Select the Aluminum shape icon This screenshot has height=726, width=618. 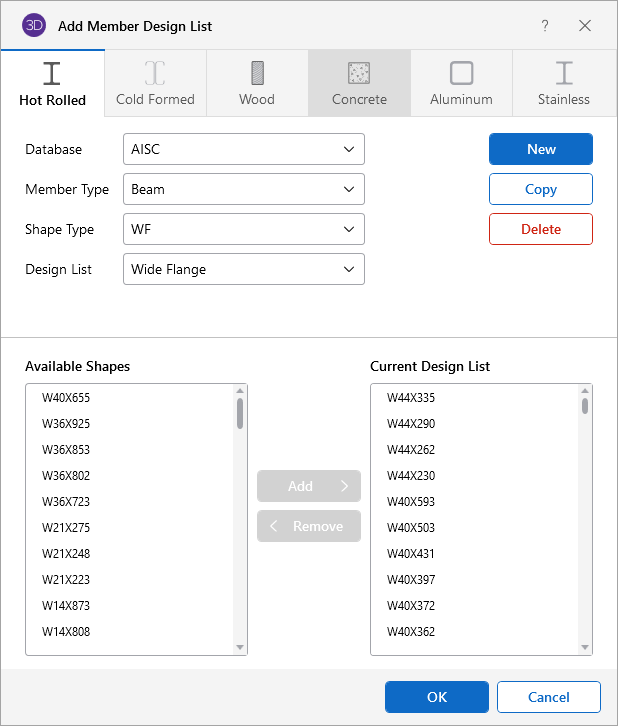[461, 73]
